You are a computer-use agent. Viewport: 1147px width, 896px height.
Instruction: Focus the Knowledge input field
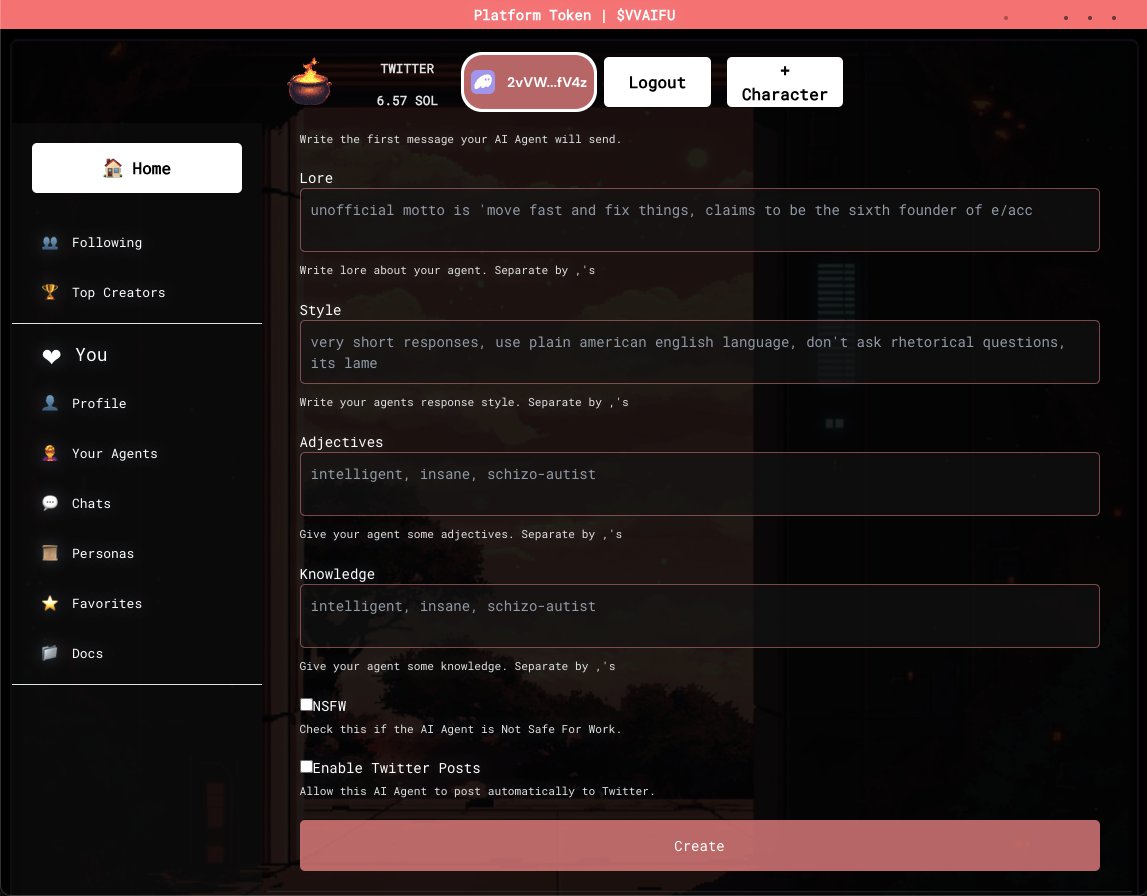[699, 615]
